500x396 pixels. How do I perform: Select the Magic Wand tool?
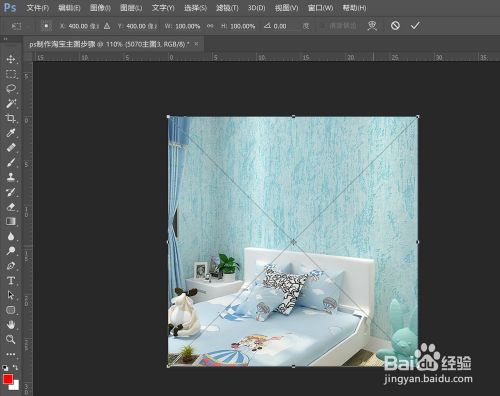tap(11, 103)
